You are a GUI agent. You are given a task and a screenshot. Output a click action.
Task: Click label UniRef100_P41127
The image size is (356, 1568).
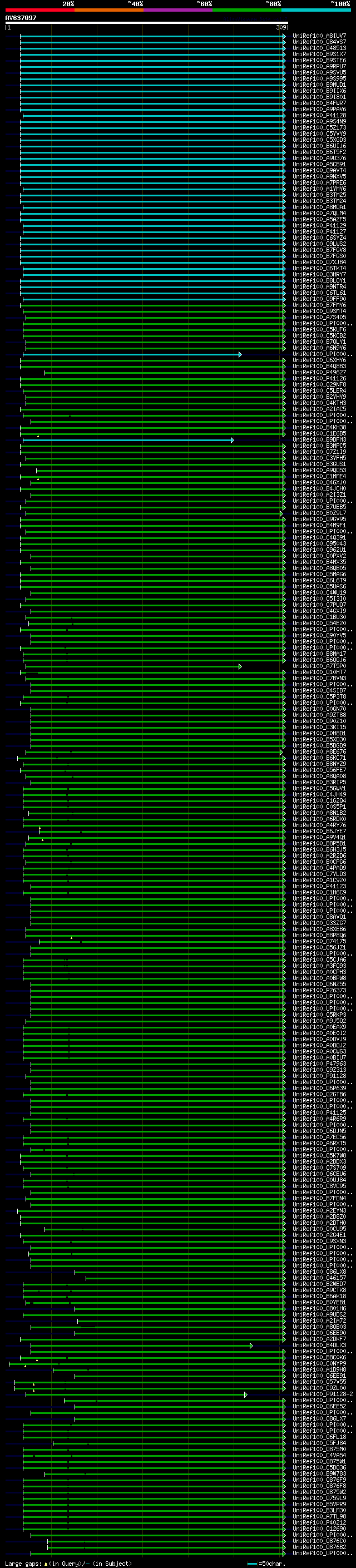coord(319,232)
